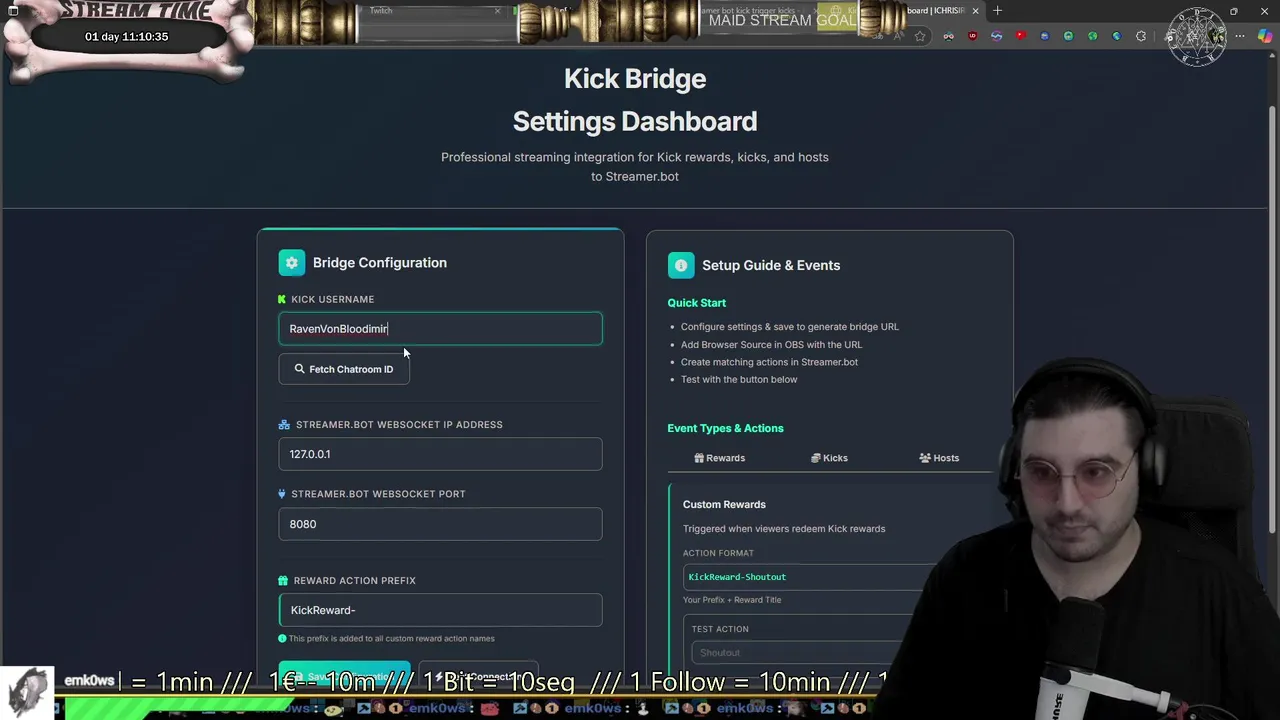Viewport: 1280px width, 720px height.
Task: Open the glasses face extension icon
Action: pyautogui.click(x=949, y=36)
